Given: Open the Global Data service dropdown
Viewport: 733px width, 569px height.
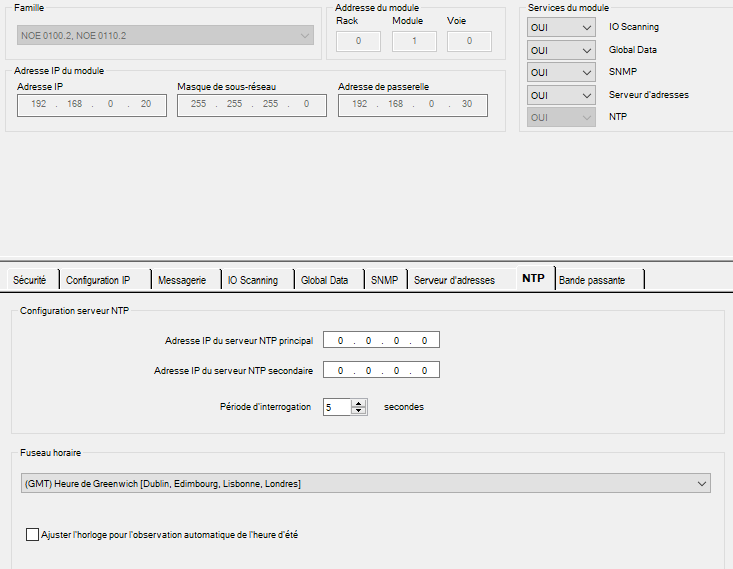Looking at the screenshot, I should click(x=561, y=50).
